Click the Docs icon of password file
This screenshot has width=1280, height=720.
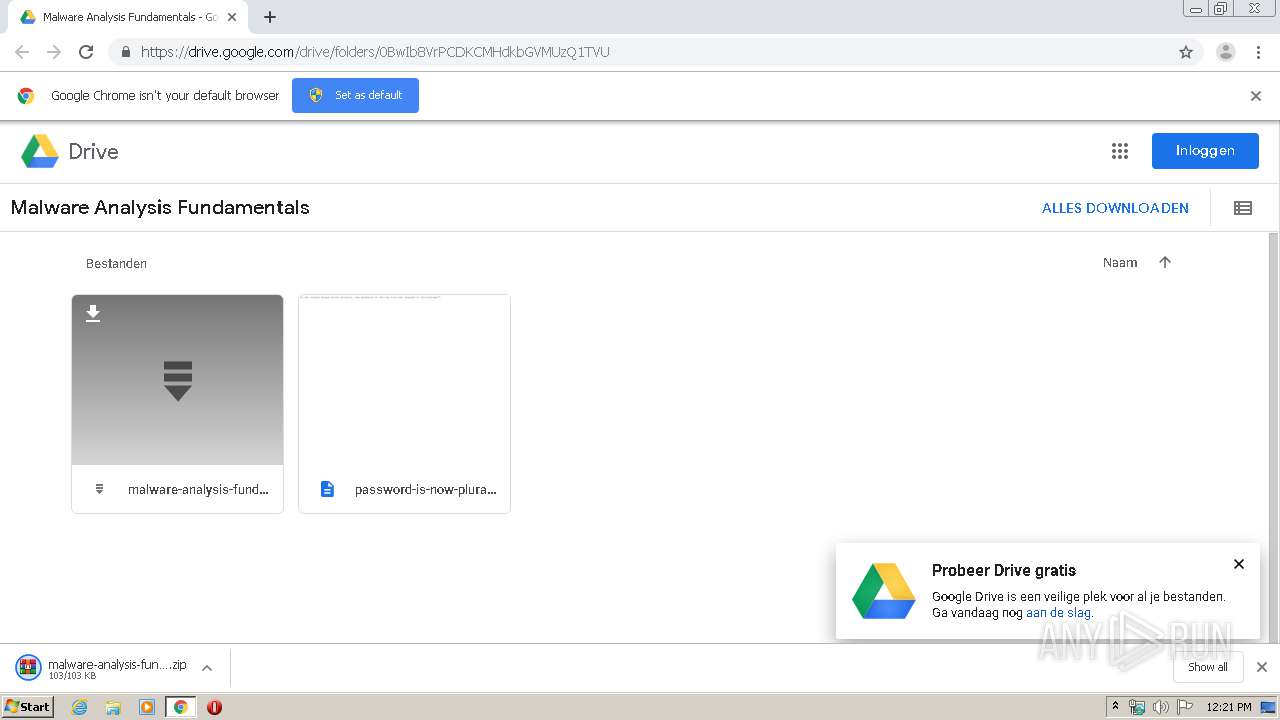point(327,489)
